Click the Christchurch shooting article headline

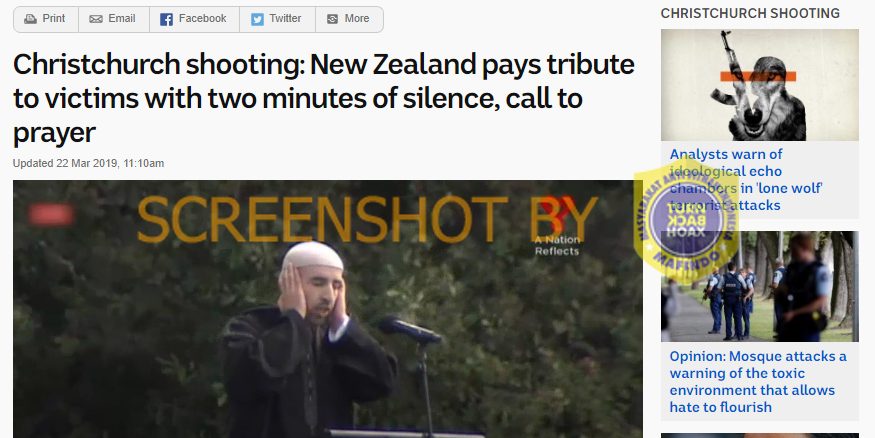pos(324,98)
